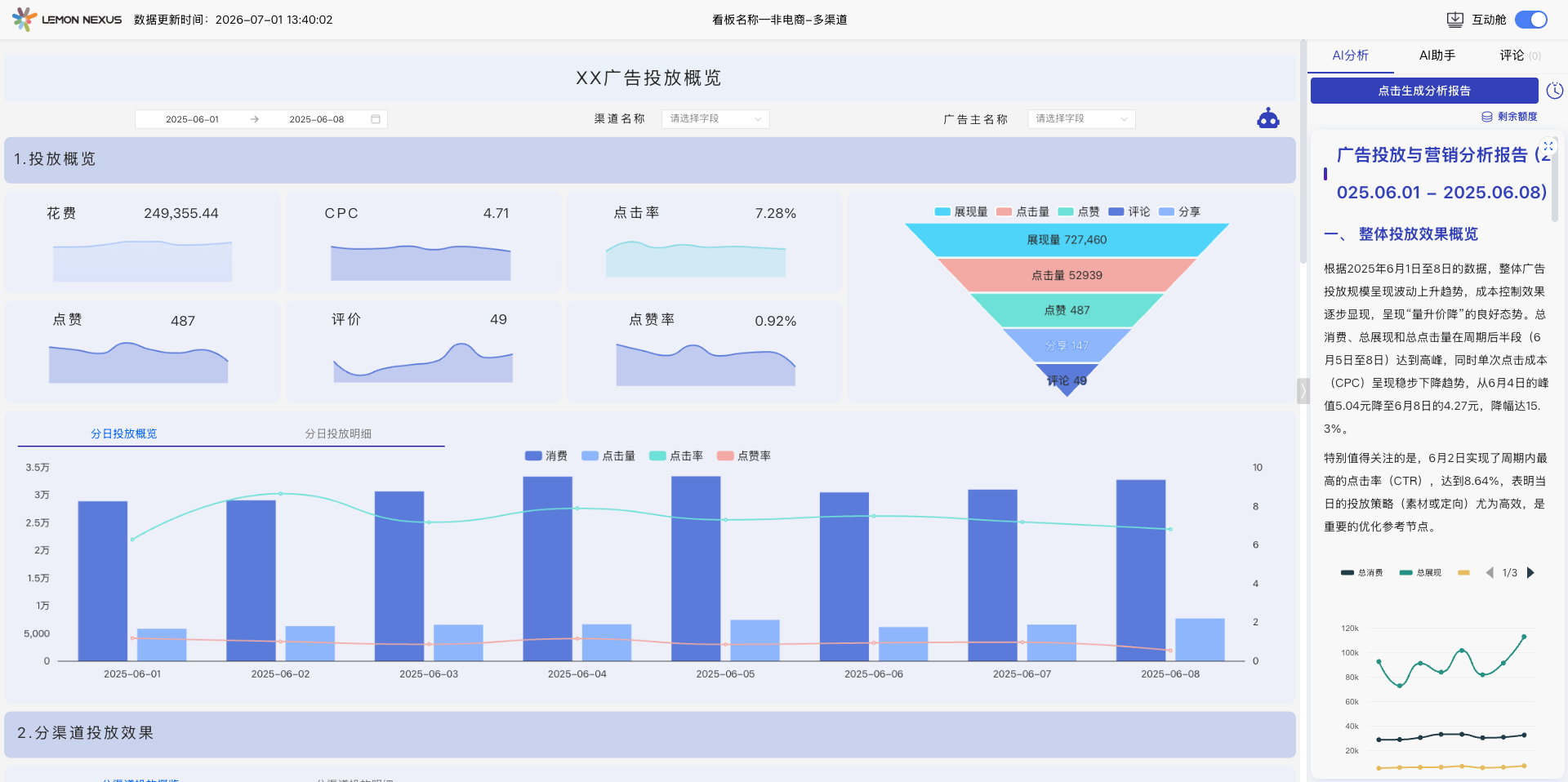Click funnel segment 展现量 727,460
Image resolution: width=1568 pixels, height=782 pixels.
[1067, 240]
